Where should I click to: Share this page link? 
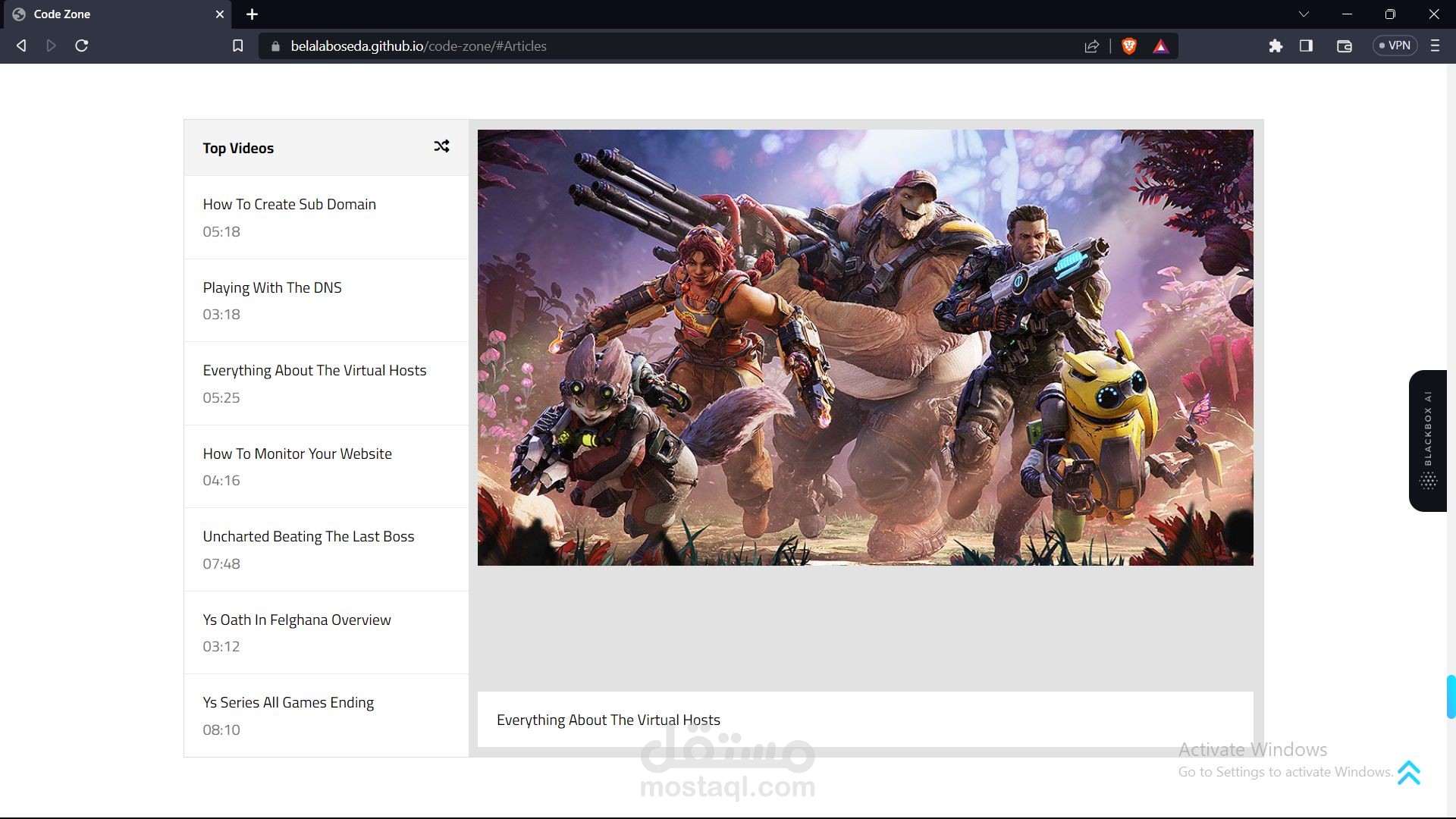click(x=1092, y=46)
